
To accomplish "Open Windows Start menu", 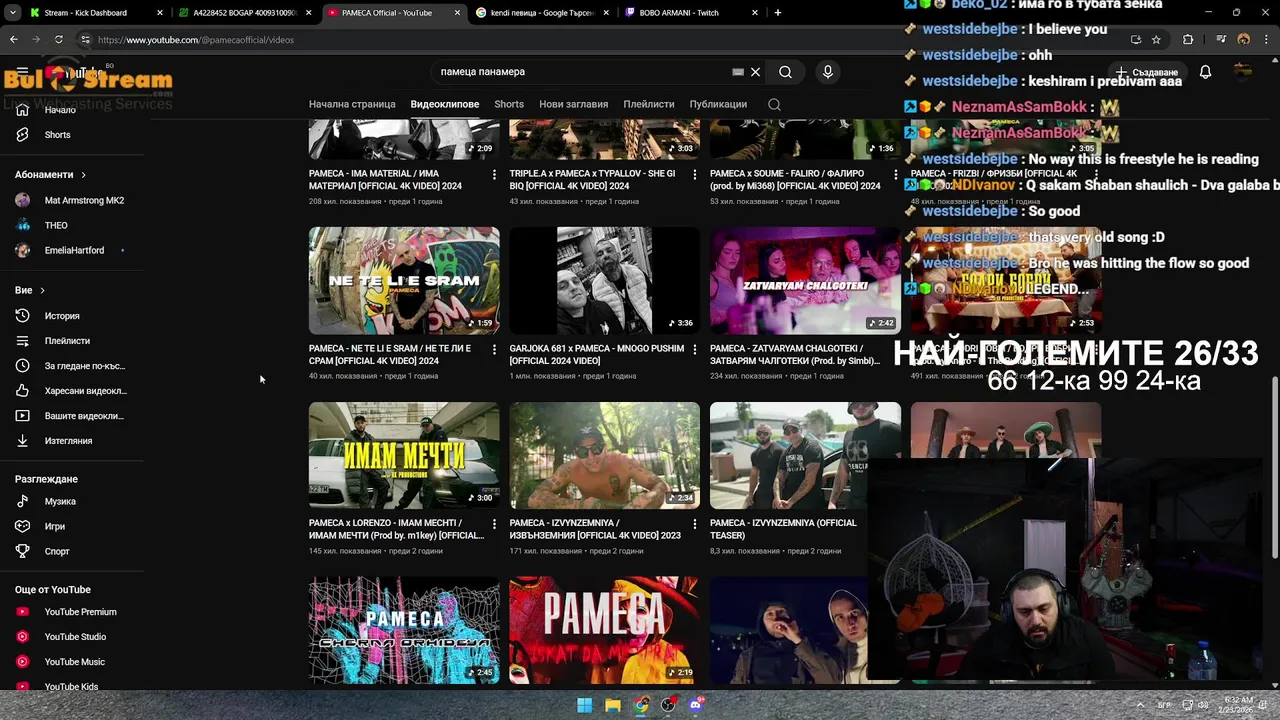I will point(585,705).
